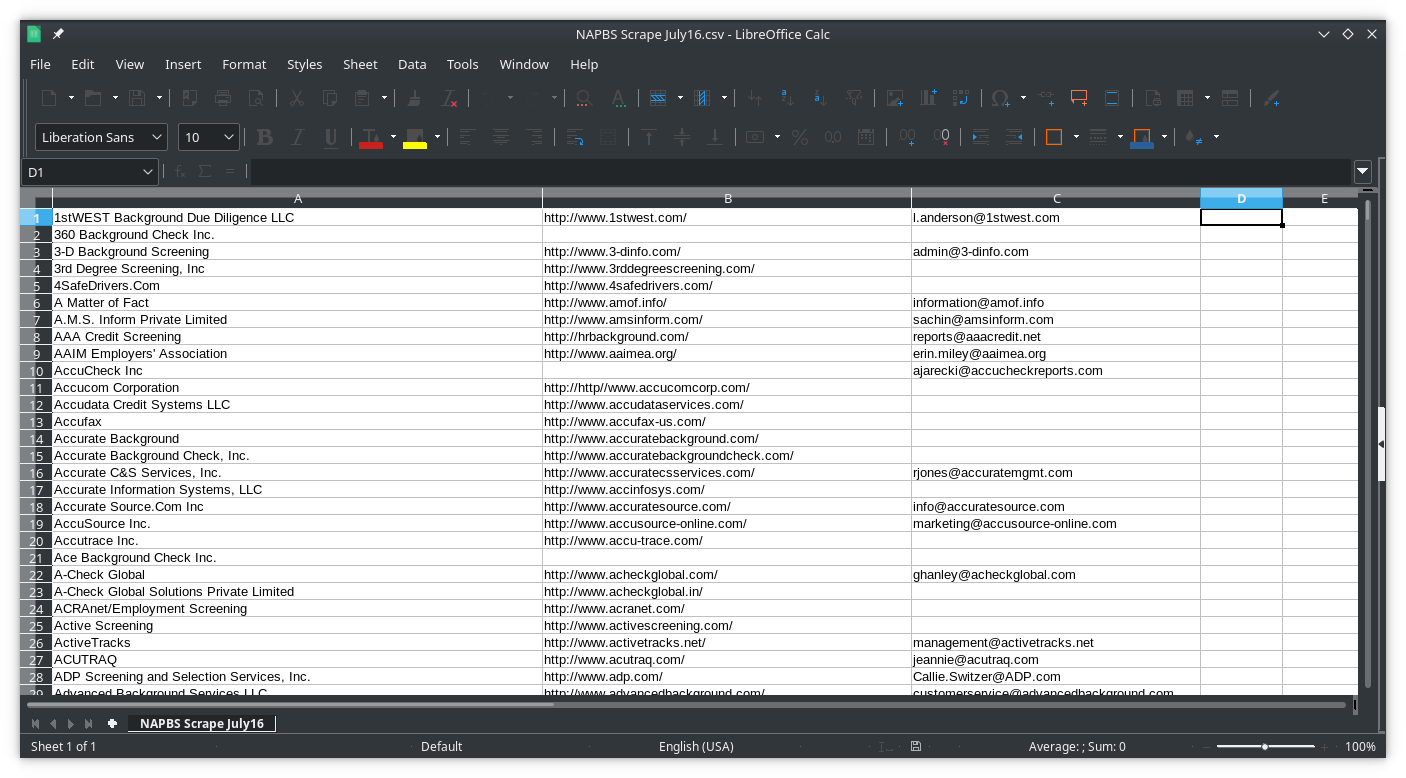
Task: Create a new document with the New icon
Action: click(49, 98)
